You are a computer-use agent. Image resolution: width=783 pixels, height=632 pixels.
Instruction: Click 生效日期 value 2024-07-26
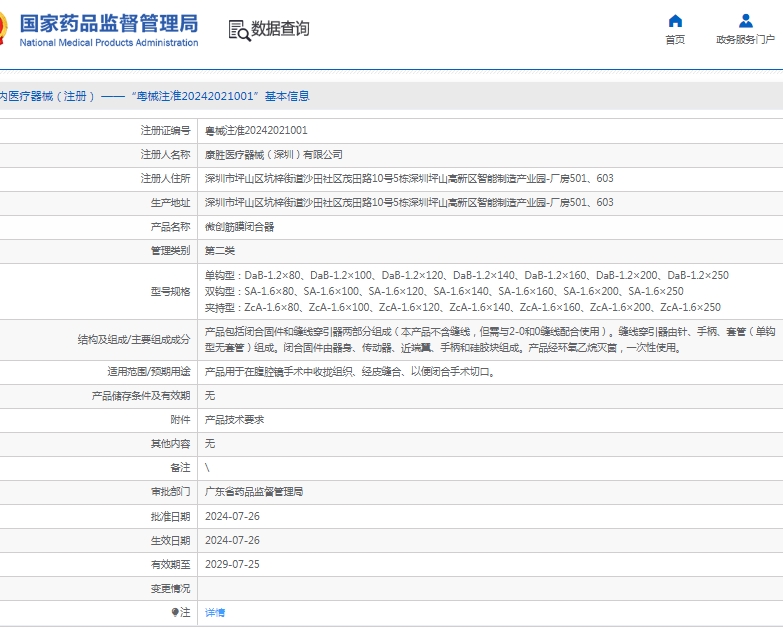[232, 540]
